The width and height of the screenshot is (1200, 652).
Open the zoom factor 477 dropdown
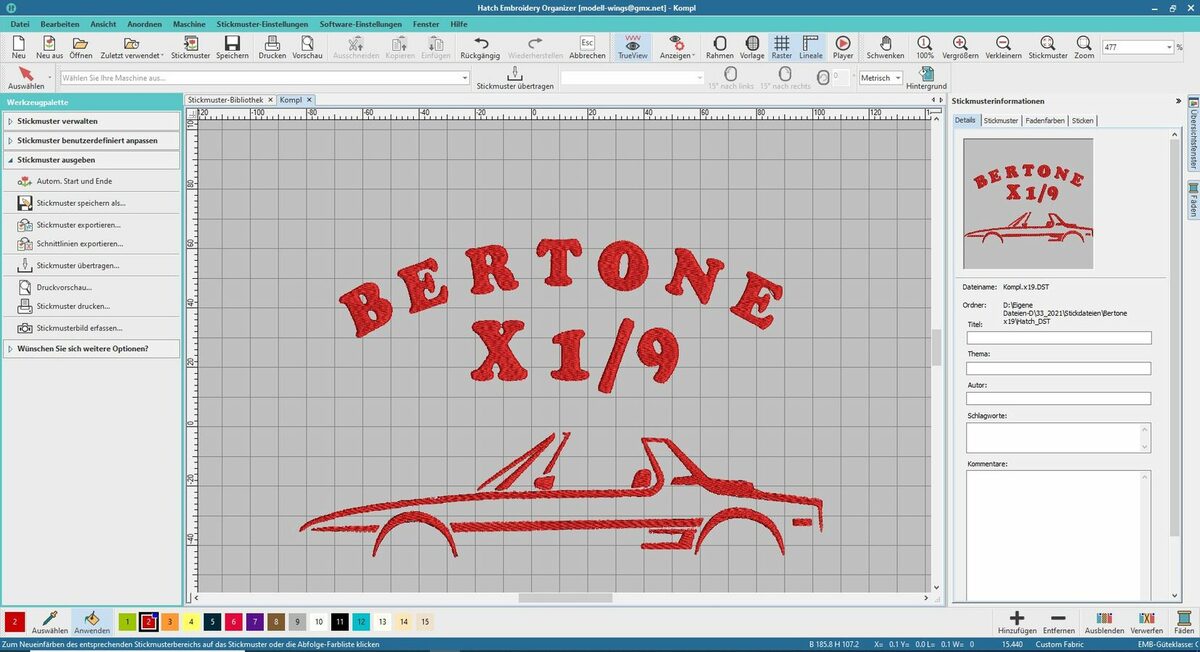click(1167, 47)
